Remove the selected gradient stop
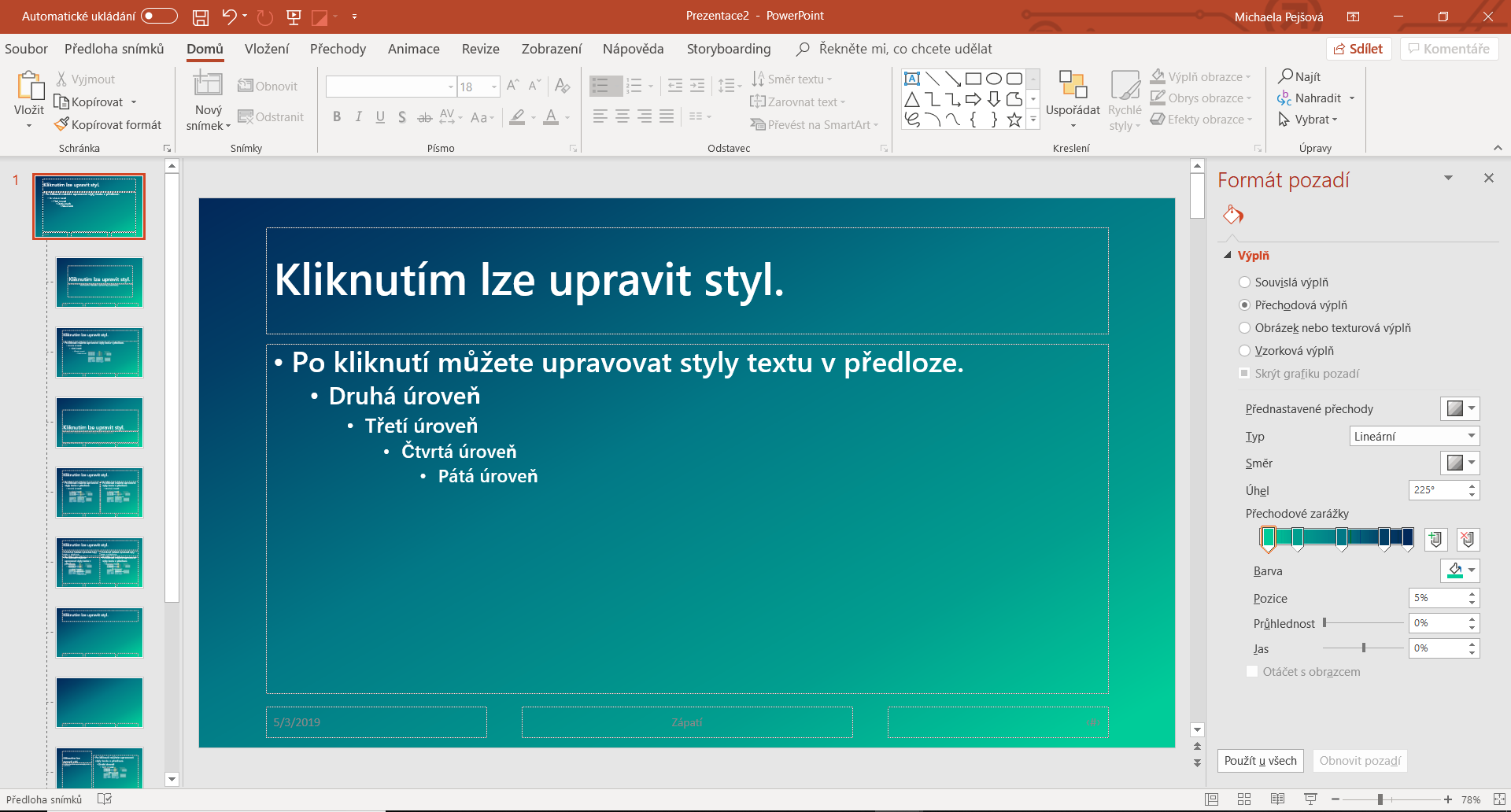 click(x=1468, y=539)
